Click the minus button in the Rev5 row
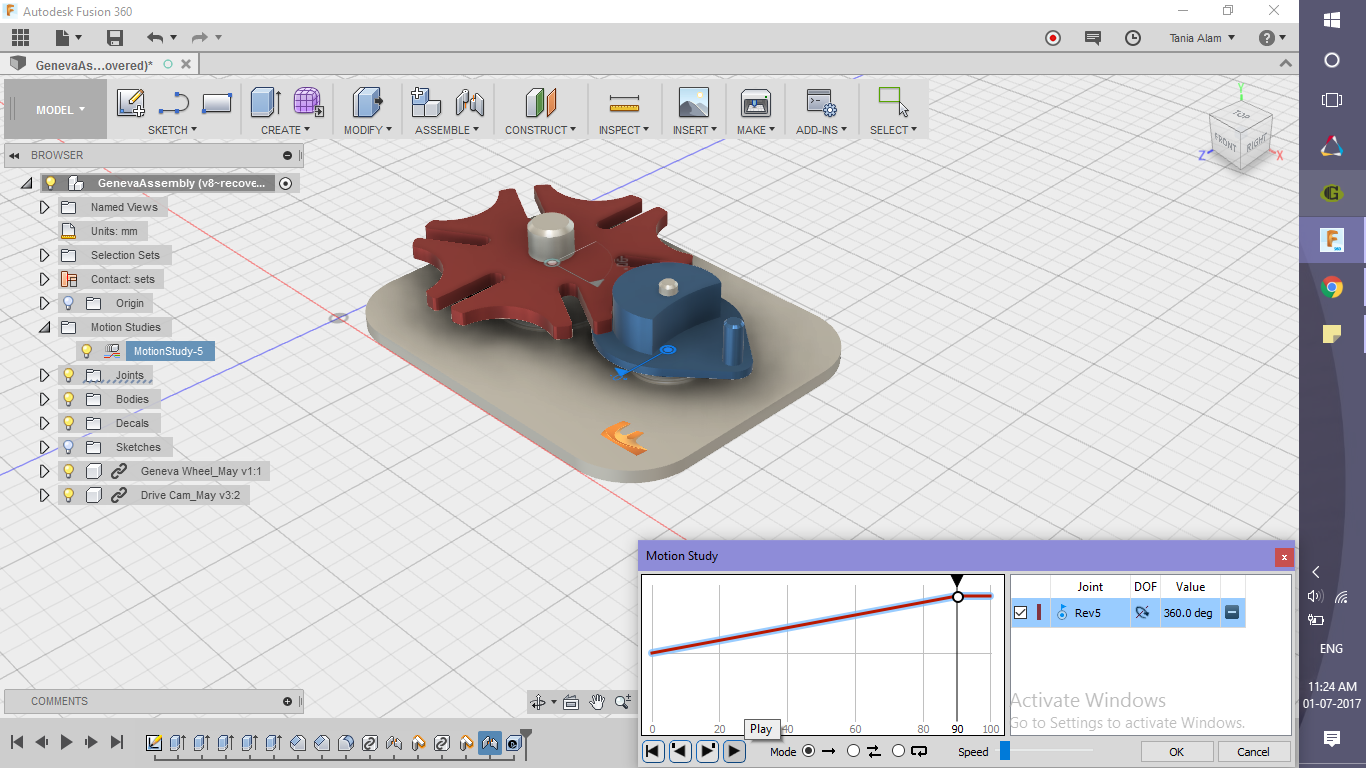The image size is (1366, 768). [1232, 613]
